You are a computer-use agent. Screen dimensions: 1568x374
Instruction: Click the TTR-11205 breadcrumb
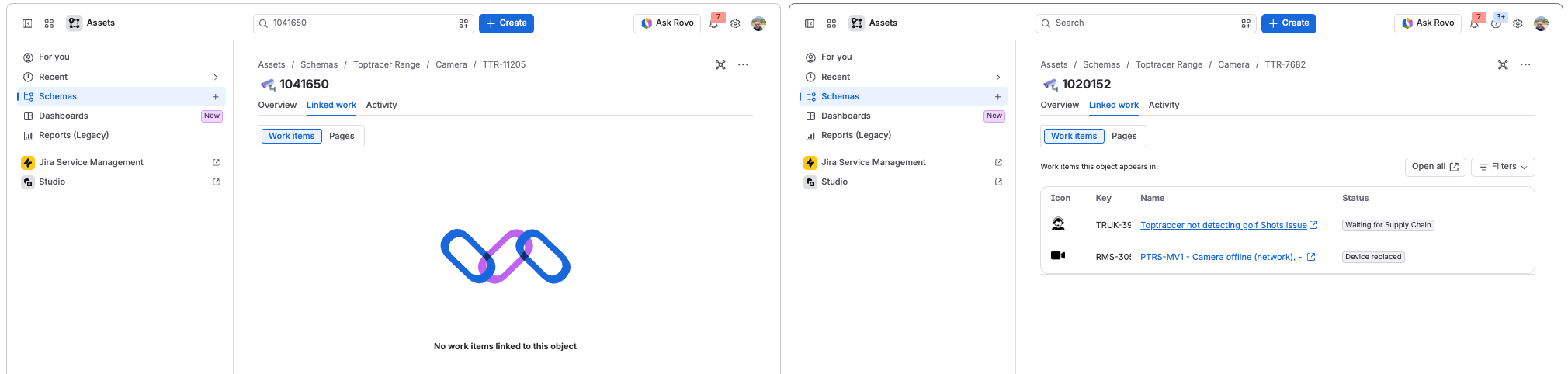point(504,64)
